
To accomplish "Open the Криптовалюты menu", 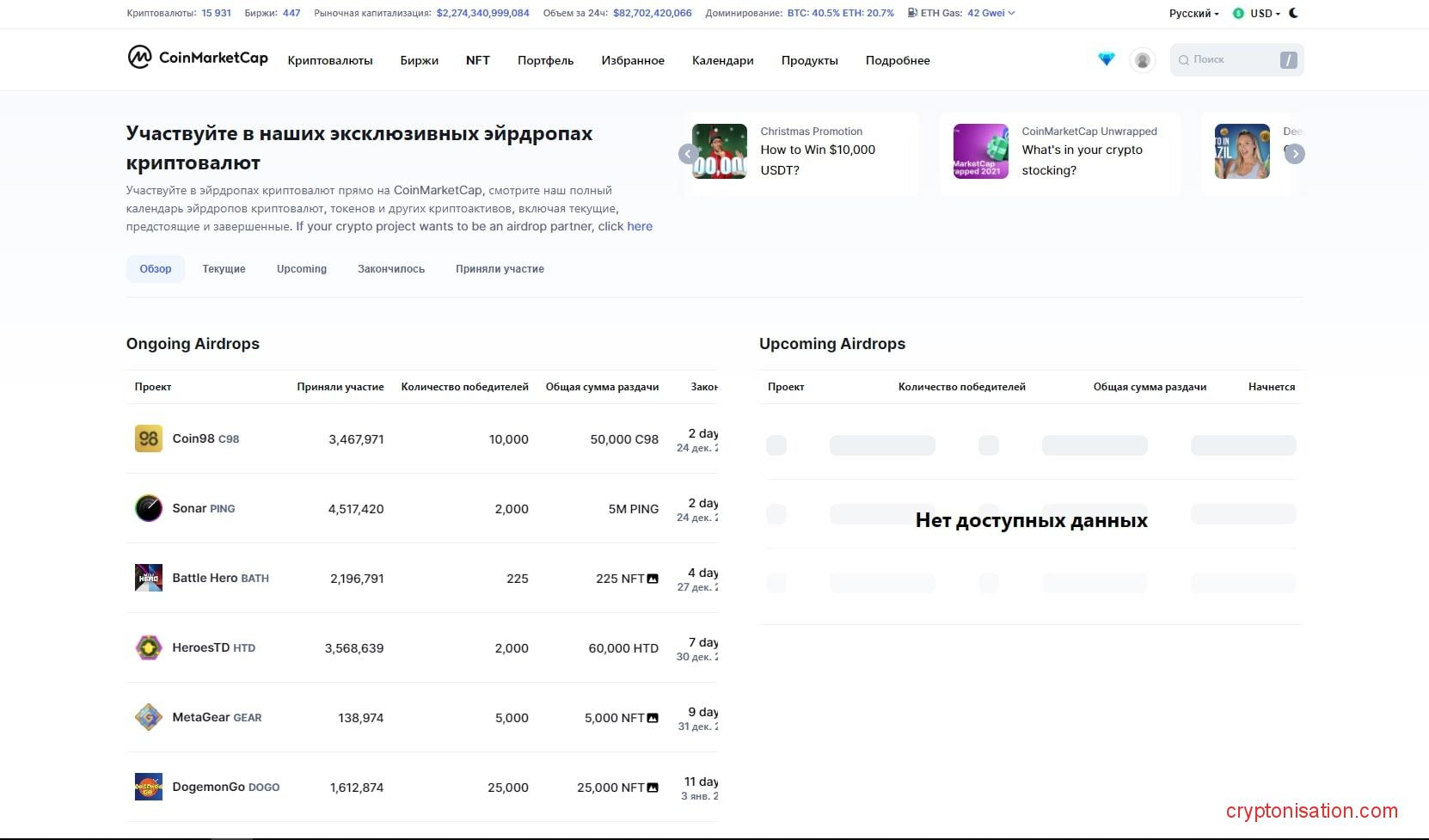I will [330, 60].
